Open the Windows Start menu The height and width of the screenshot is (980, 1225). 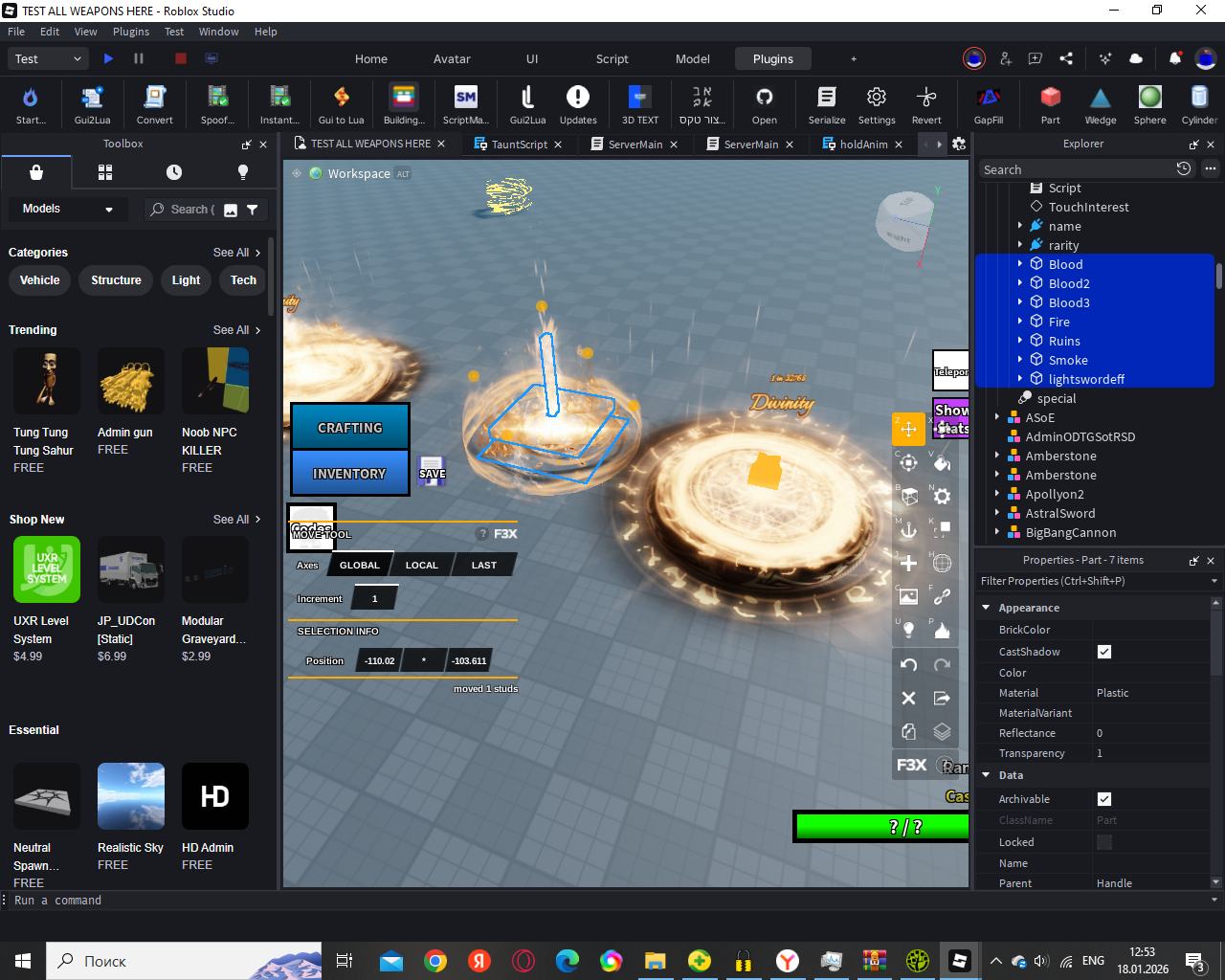click(23, 961)
